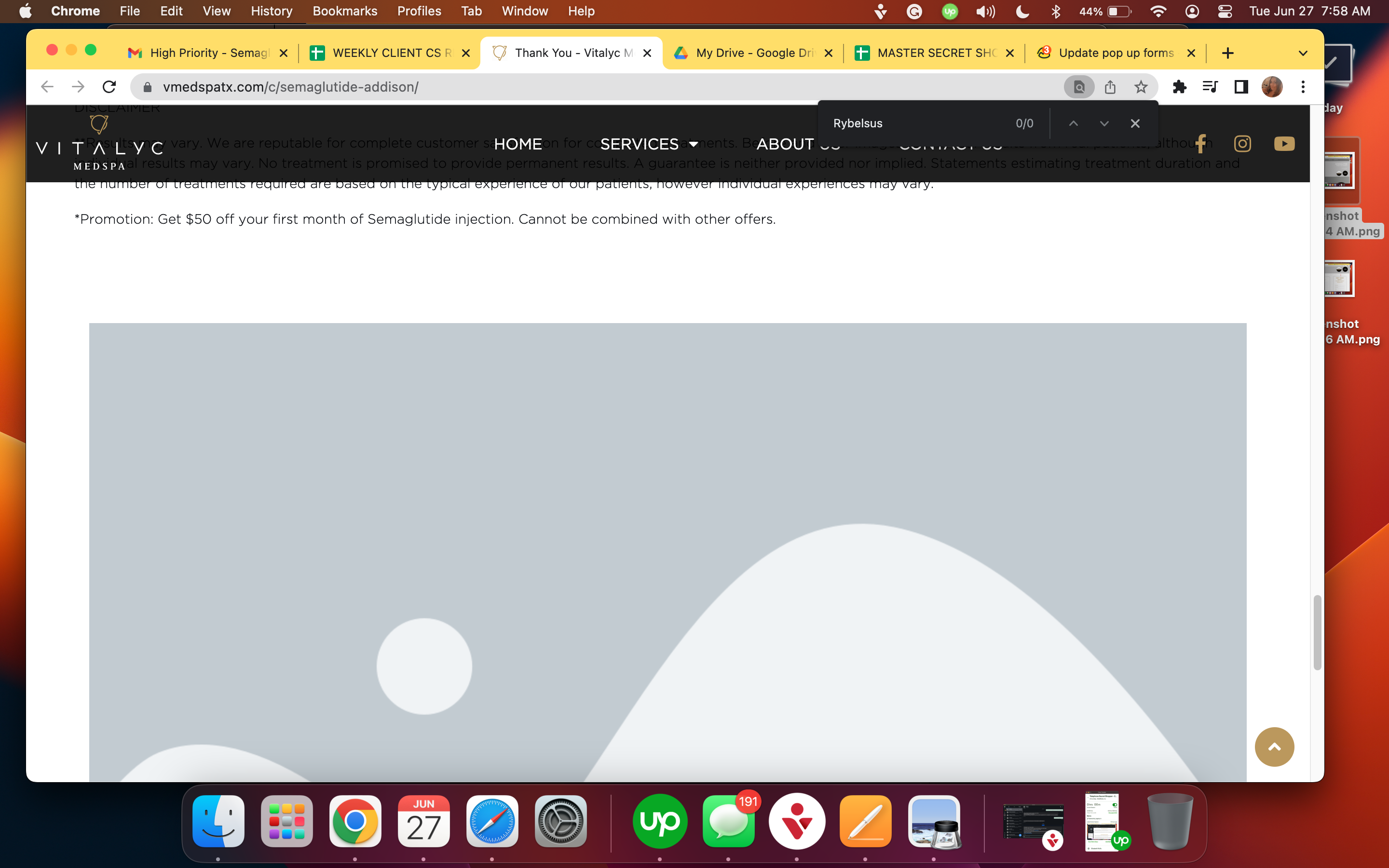This screenshot has width=1389, height=868.
Task: Jump to next find result with down arrow
Action: (x=1104, y=123)
